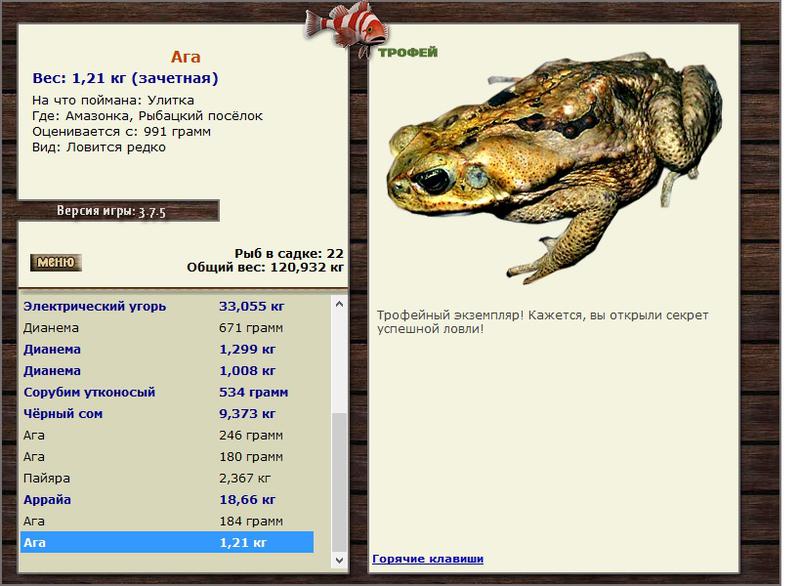This screenshot has width=800, height=586.
Task: Select the Аррайа 18,66 кг row
Action: click(x=167, y=500)
